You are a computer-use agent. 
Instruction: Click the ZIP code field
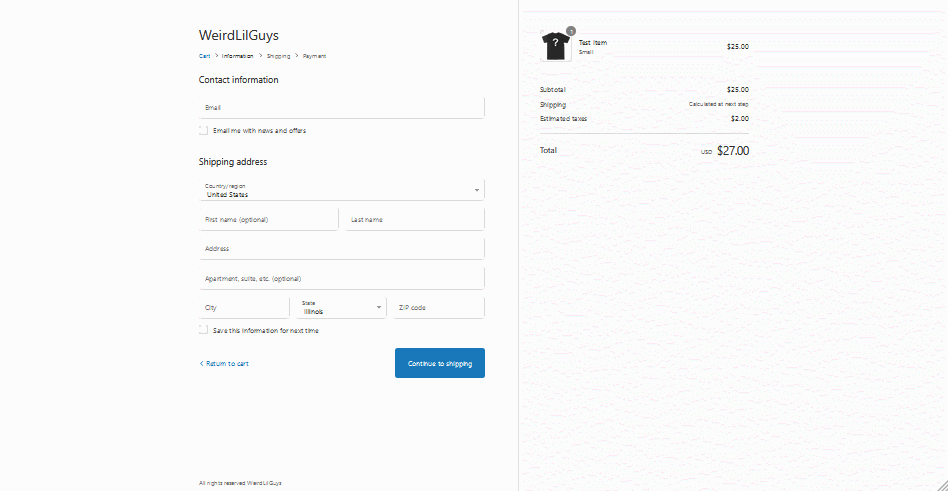coord(439,307)
